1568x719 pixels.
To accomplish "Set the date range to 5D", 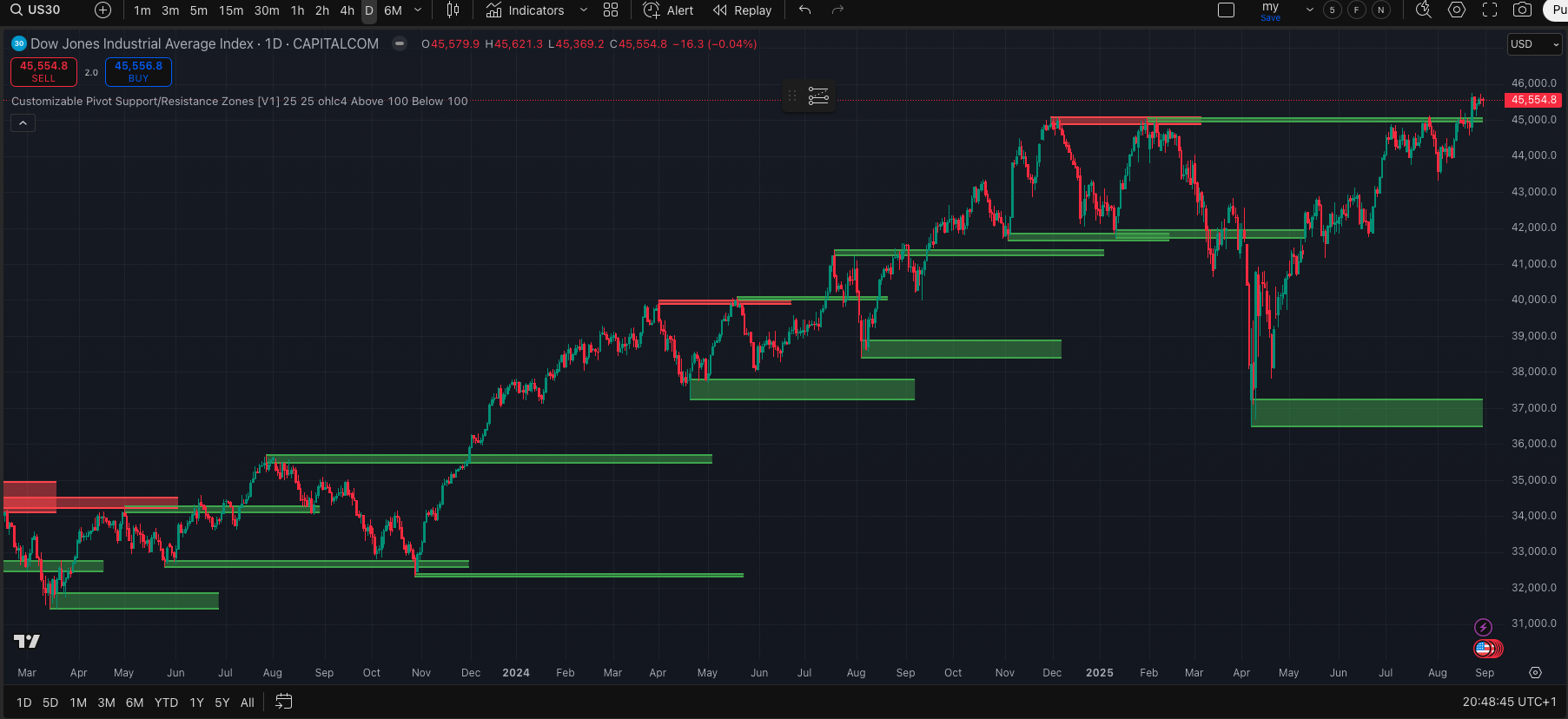I will (50, 703).
